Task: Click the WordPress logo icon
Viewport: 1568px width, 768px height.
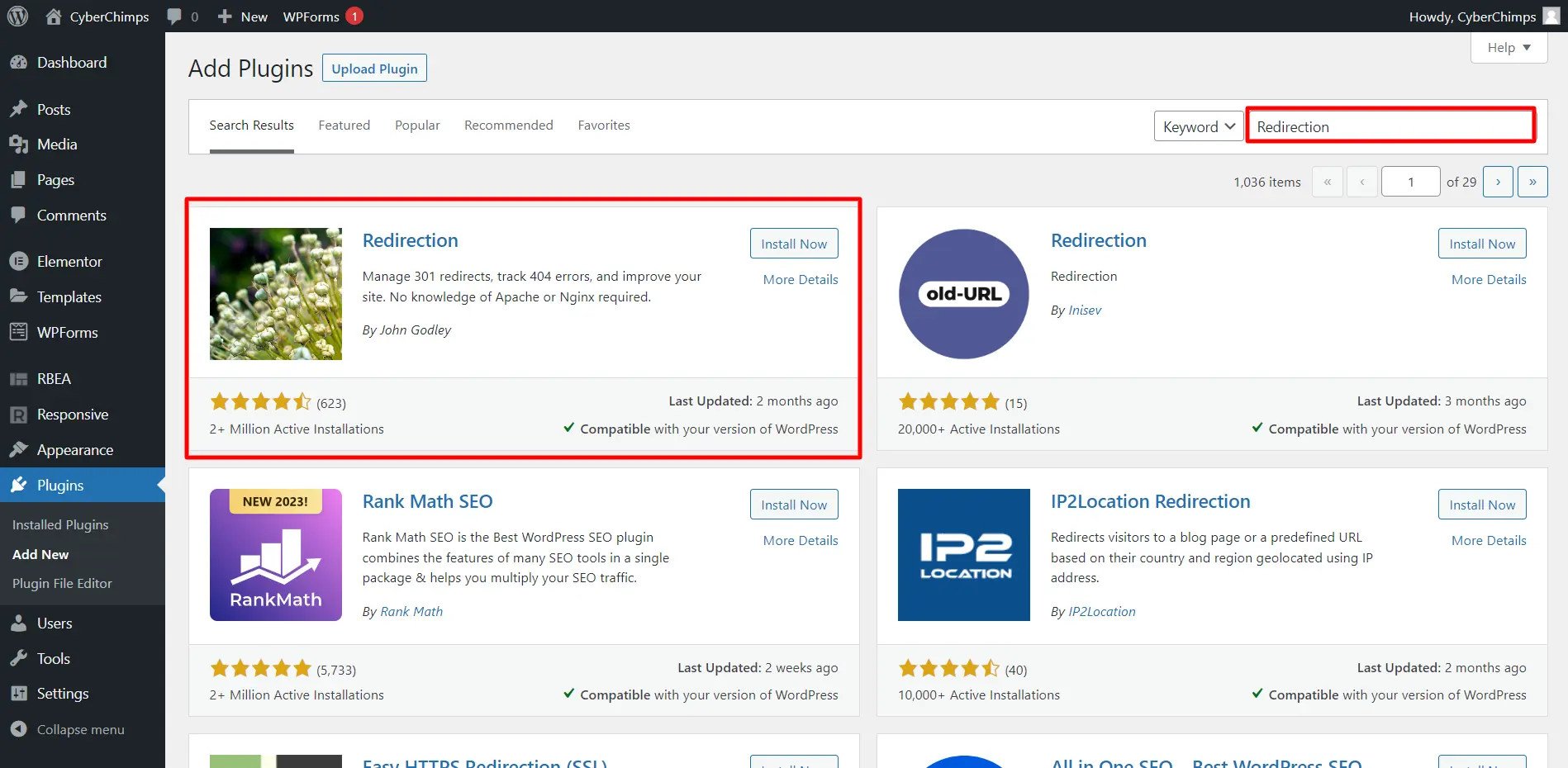Action: click(17, 17)
